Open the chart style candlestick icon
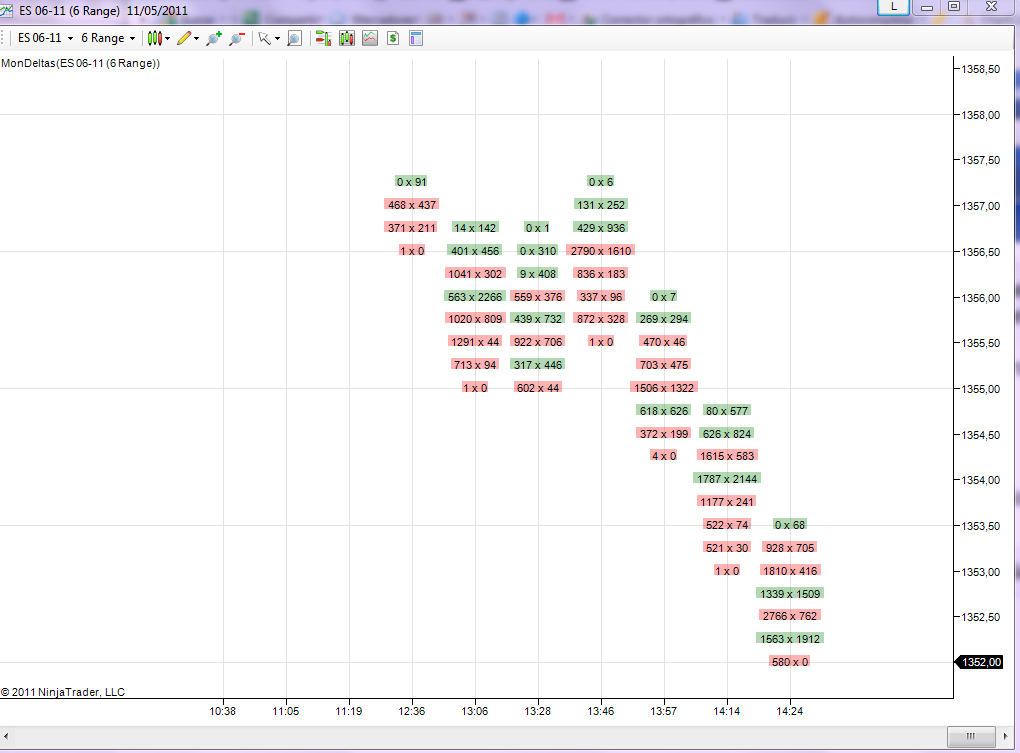Image resolution: width=1020 pixels, height=753 pixels. pos(154,38)
